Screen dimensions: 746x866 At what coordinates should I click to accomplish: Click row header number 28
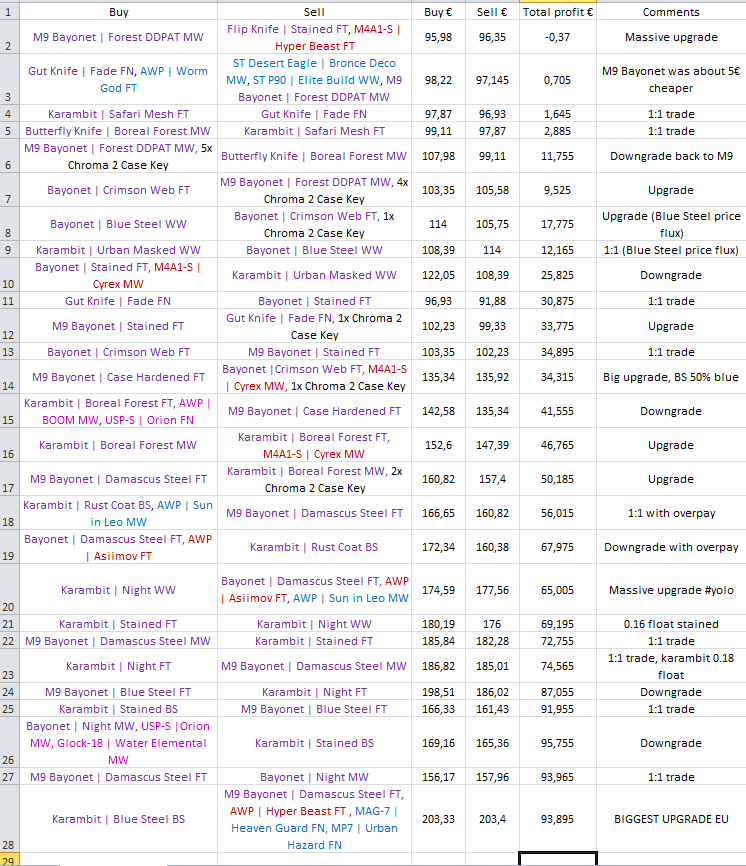pyautogui.click(x=9, y=819)
